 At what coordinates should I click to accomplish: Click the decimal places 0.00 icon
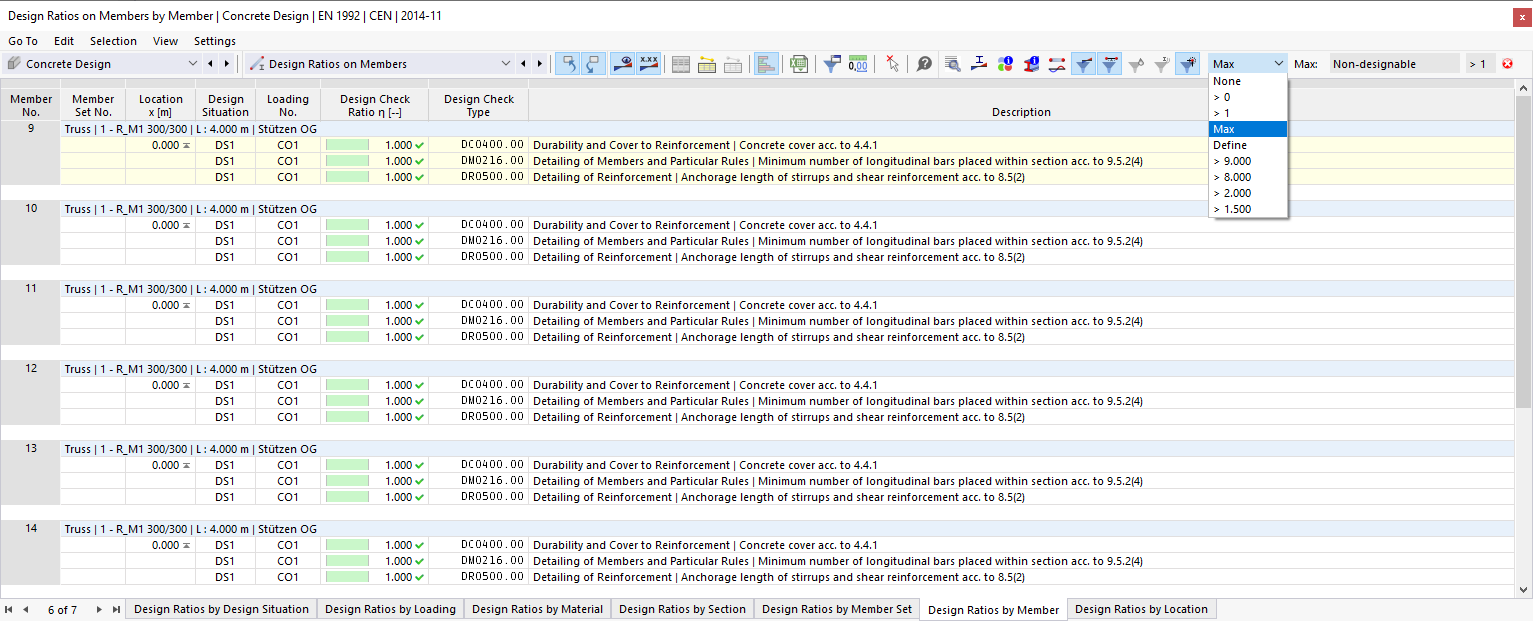(858, 64)
